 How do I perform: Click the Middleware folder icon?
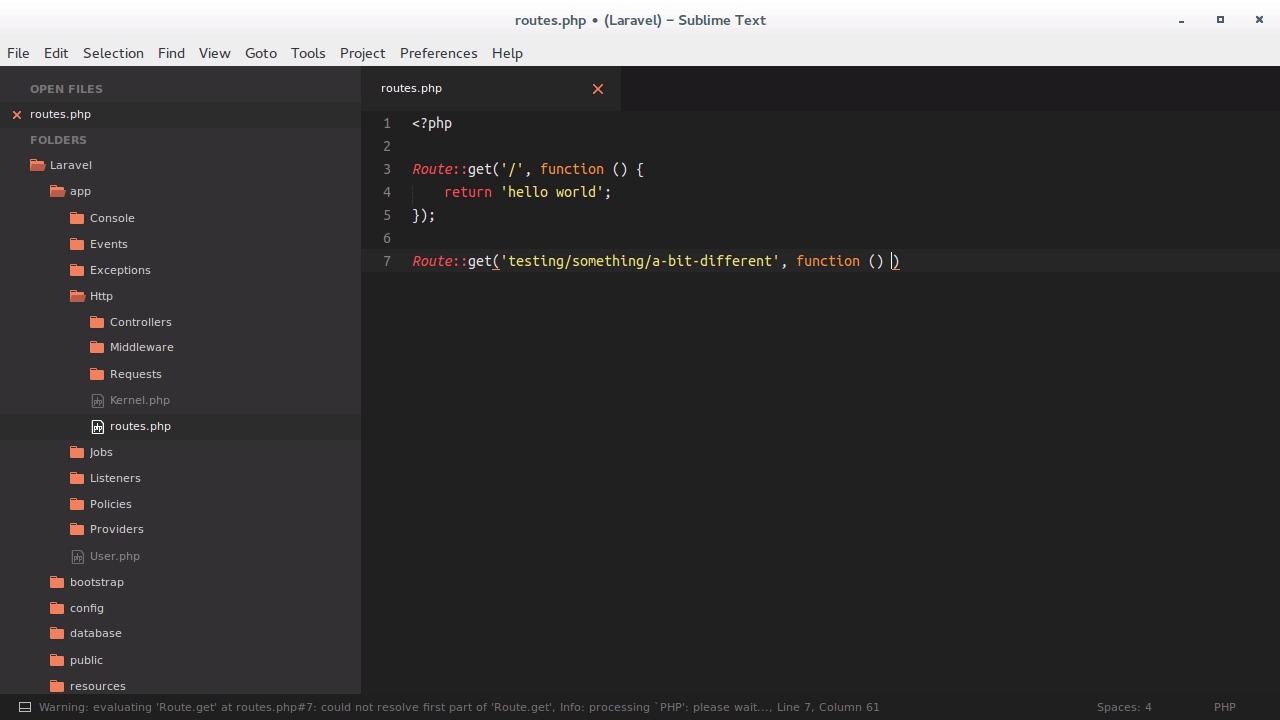pyautogui.click(x=97, y=347)
